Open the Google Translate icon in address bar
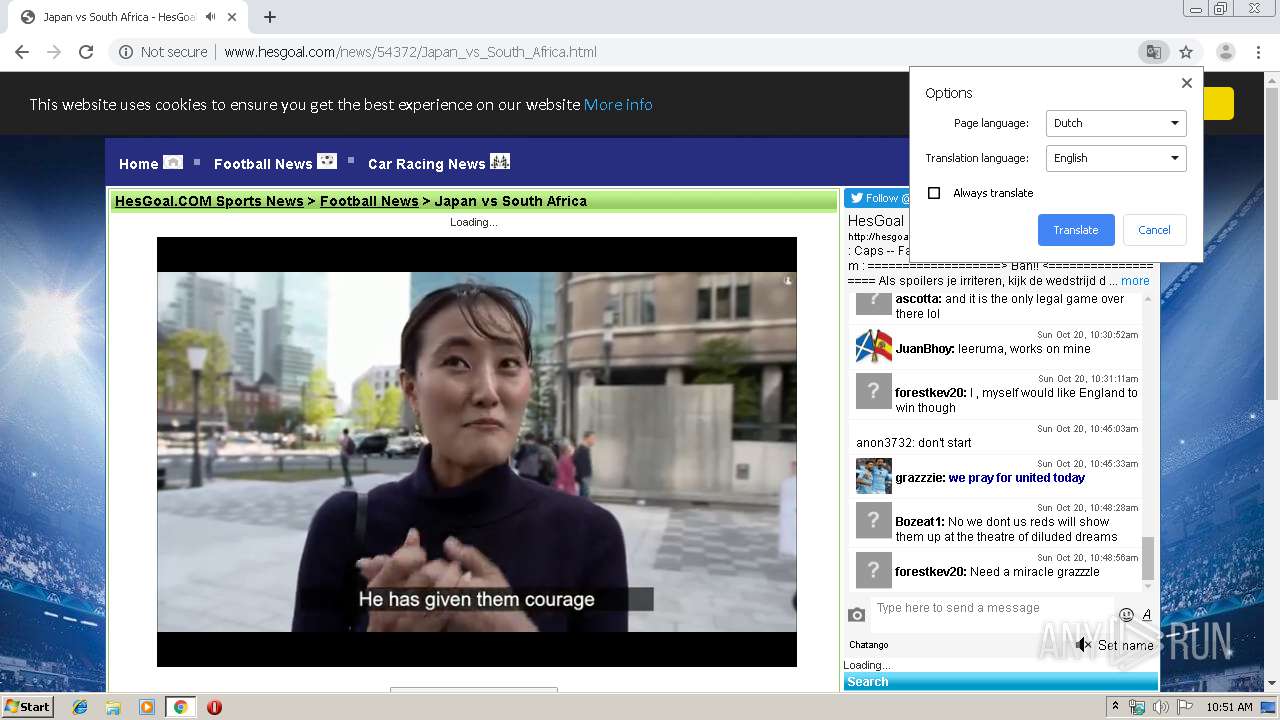 pos(1153,52)
